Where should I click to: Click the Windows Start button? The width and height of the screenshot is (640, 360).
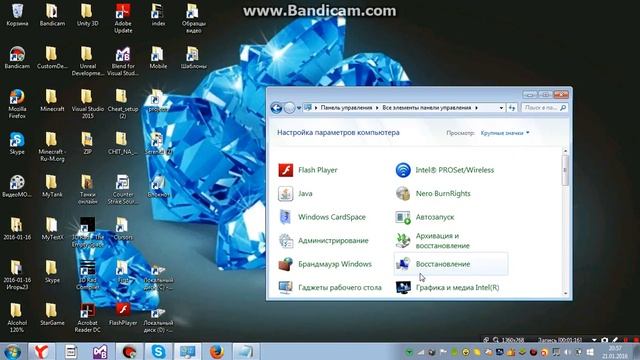(13, 351)
